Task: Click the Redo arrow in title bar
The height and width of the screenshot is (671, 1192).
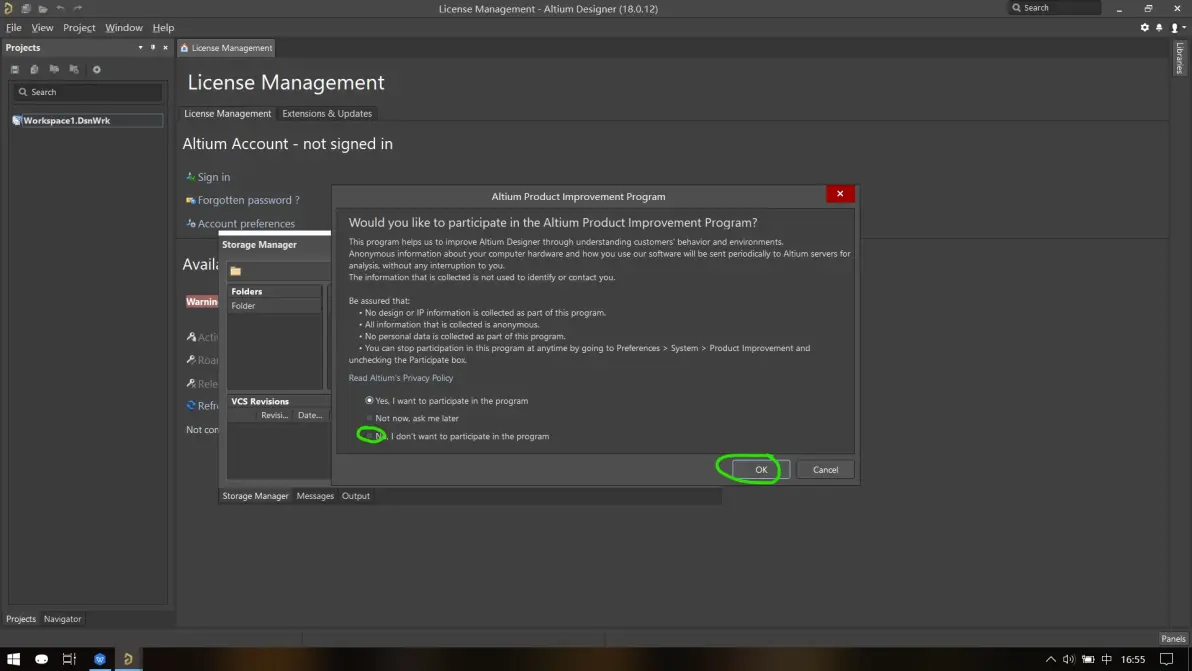Action: [78, 8]
